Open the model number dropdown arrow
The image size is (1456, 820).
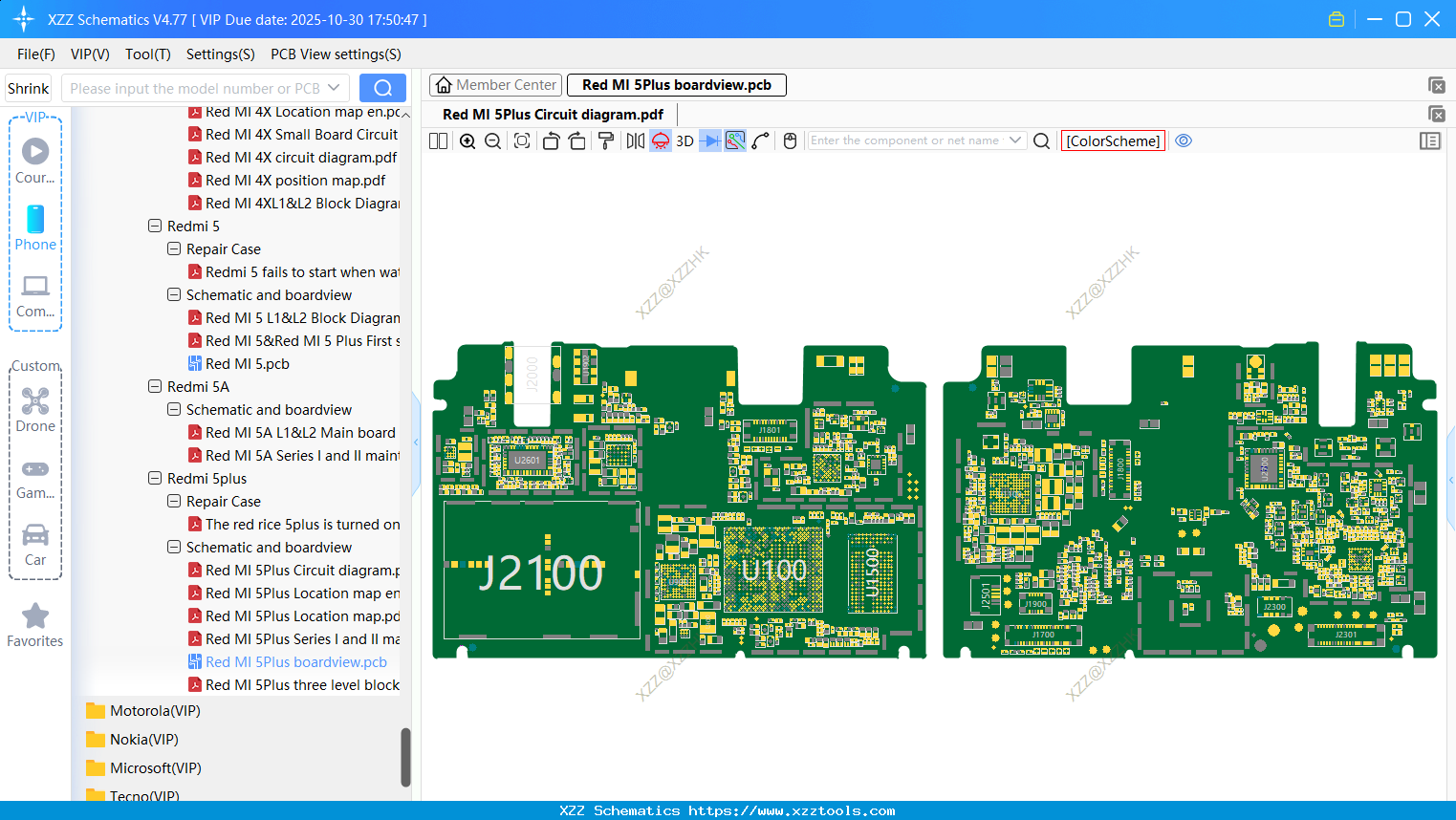pyautogui.click(x=334, y=88)
